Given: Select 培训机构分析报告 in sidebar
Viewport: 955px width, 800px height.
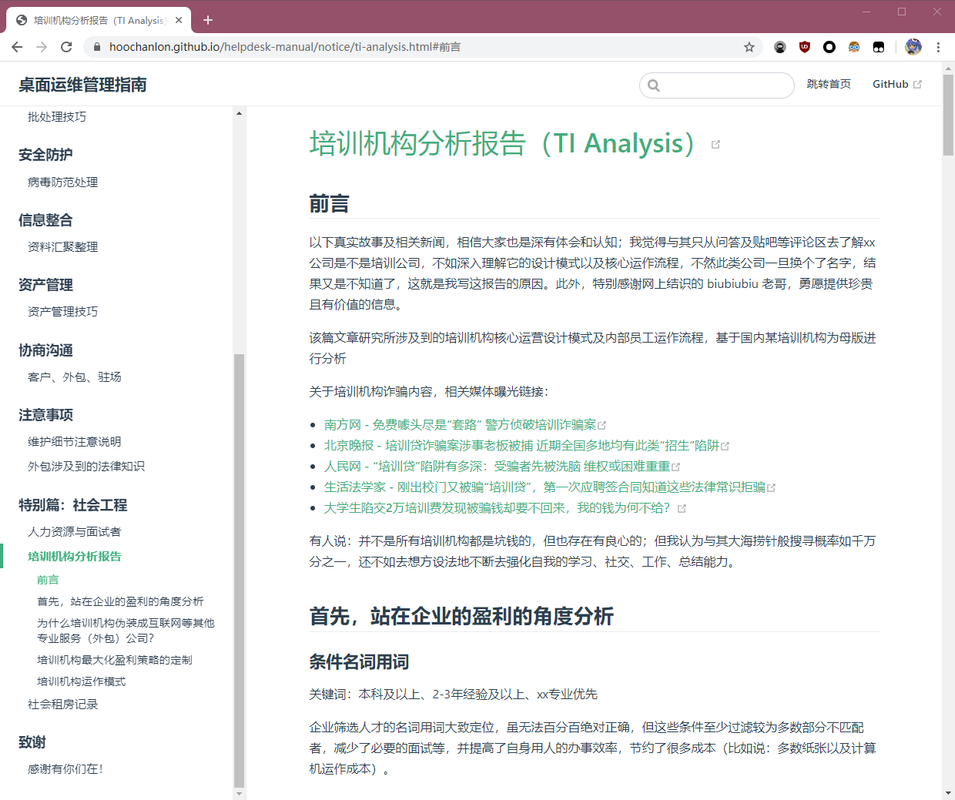Looking at the screenshot, I should 74,556.
